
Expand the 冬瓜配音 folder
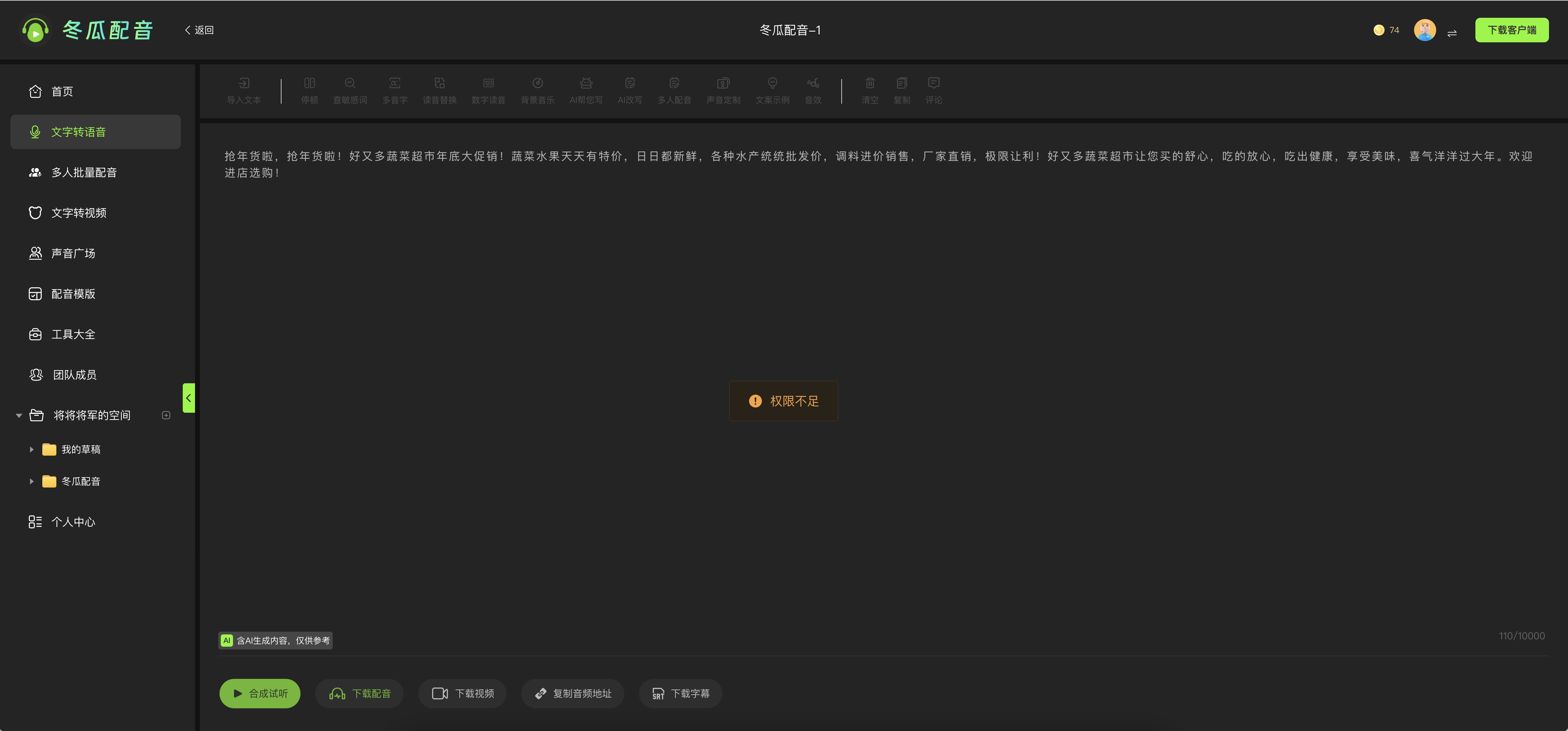[32, 481]
